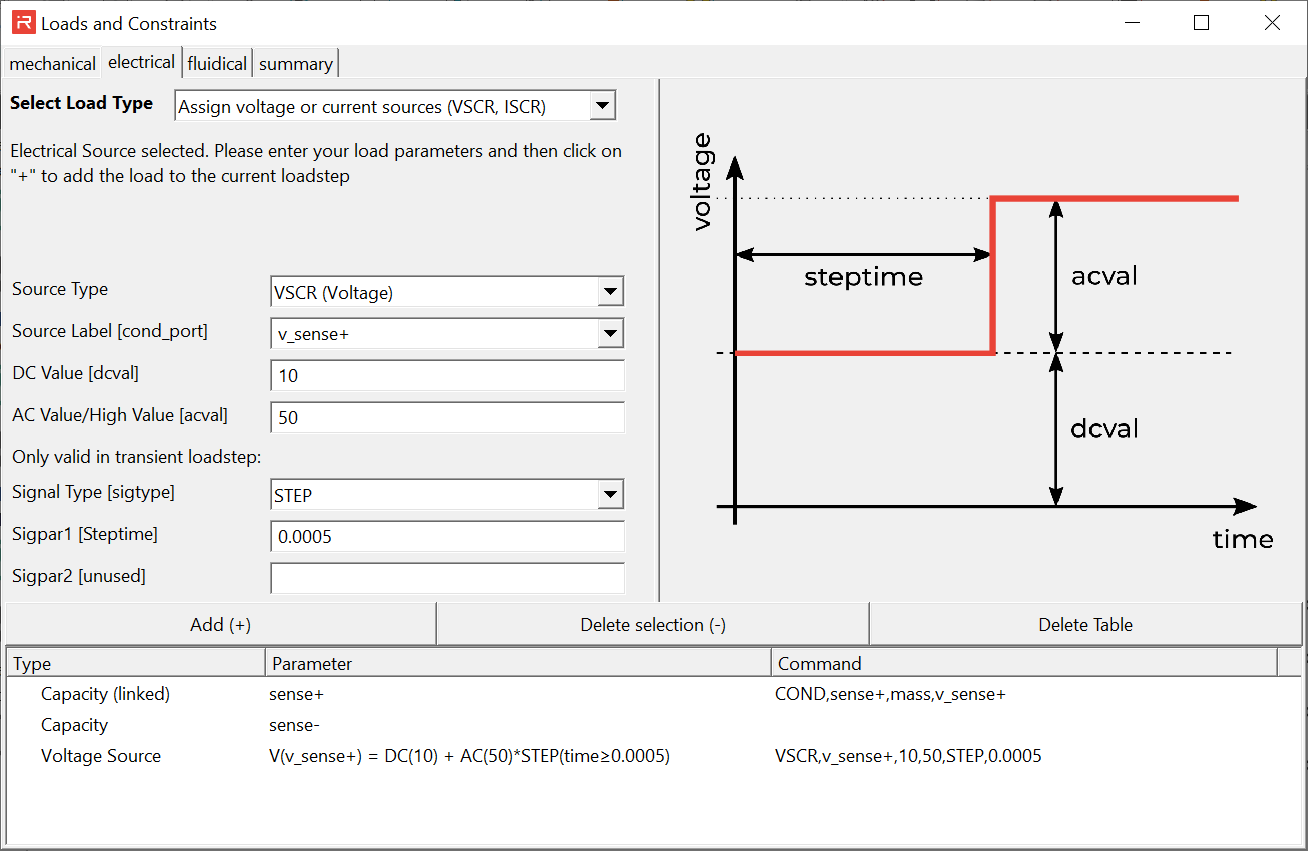Switch to the summary tab

pyautogui.click(x=296, y=63)
